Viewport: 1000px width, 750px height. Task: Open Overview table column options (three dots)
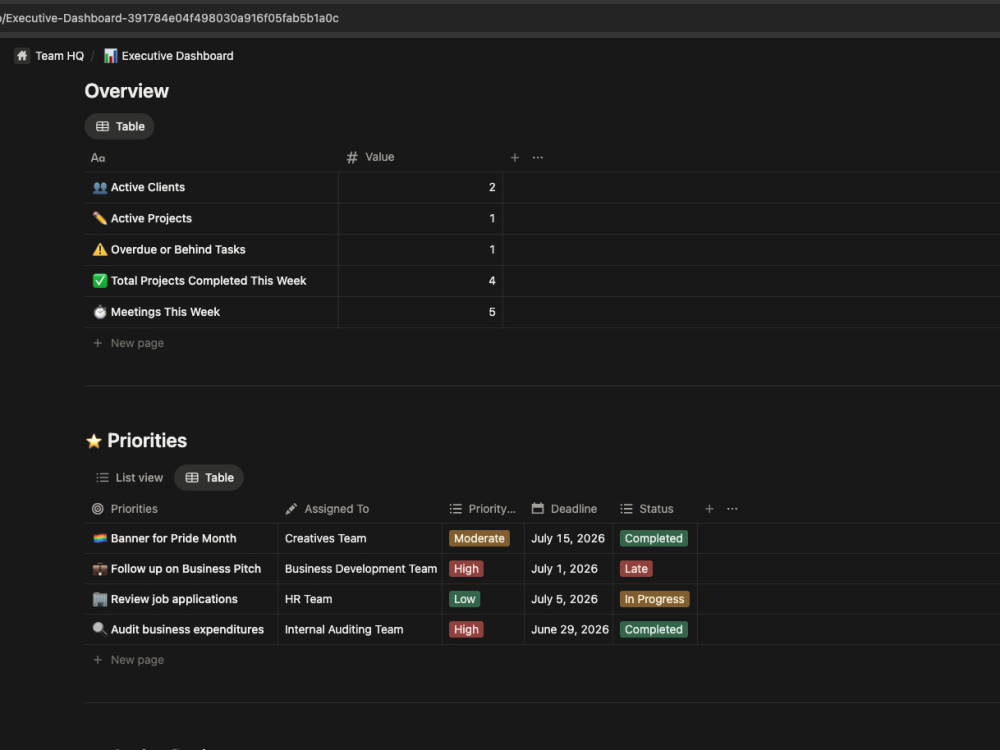click(538, 158)
